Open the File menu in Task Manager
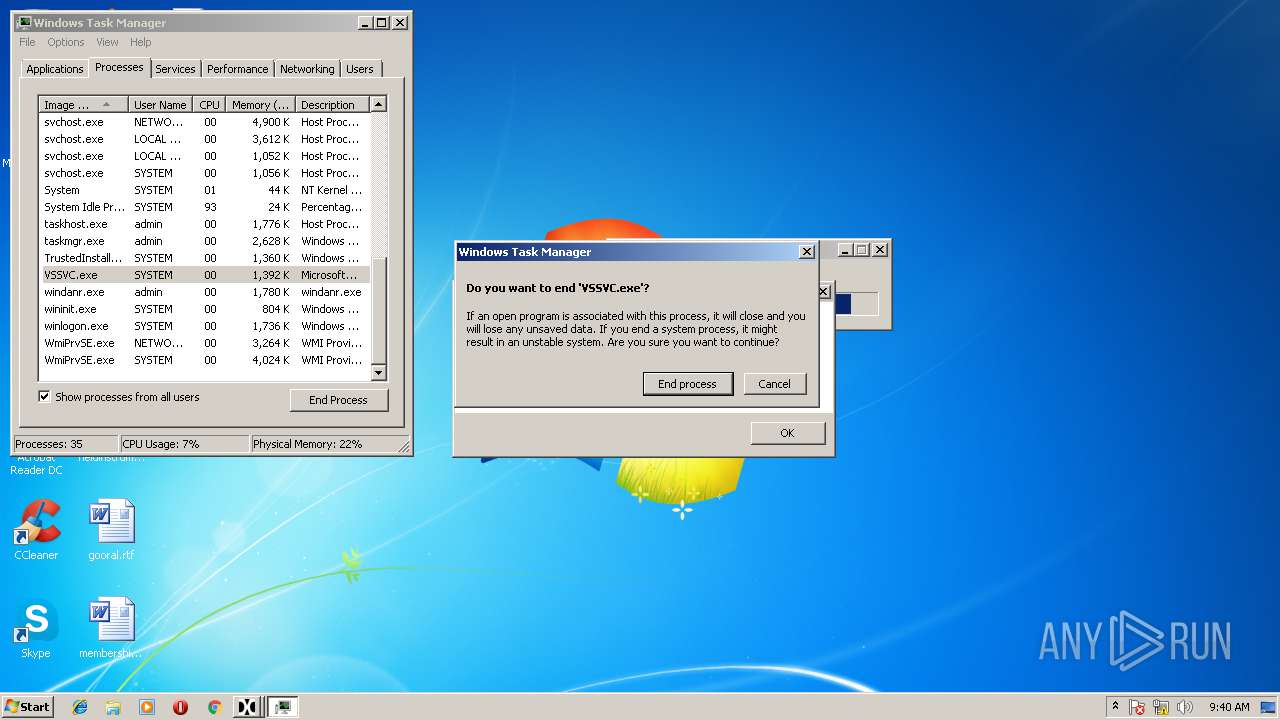This screenshot has width=1280, height=720. [x=27, y=42]
